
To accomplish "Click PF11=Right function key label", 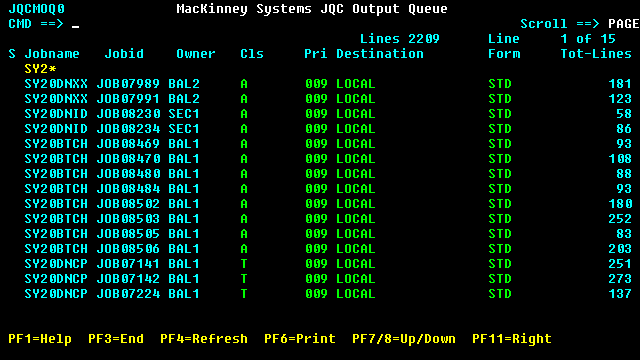I will pos(512,339).
